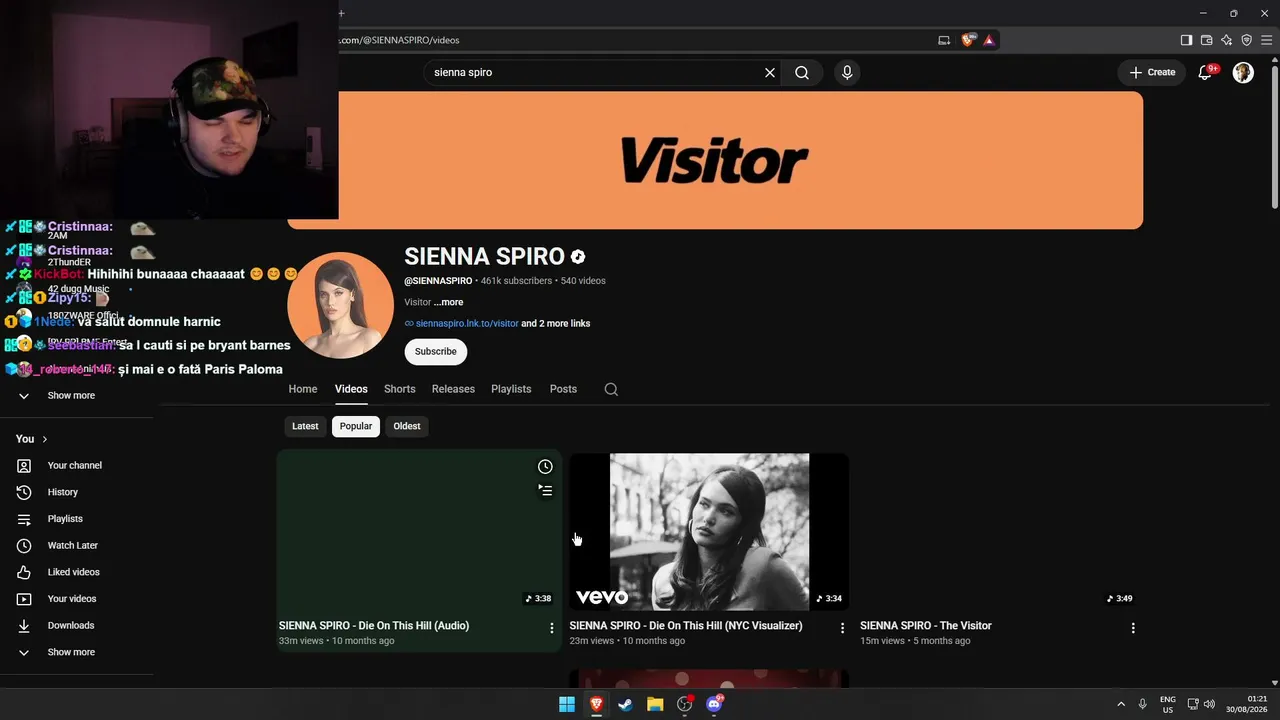Open the YouTube account avatar menu
Viewport: 1280px width, 720px height.
1243,72
